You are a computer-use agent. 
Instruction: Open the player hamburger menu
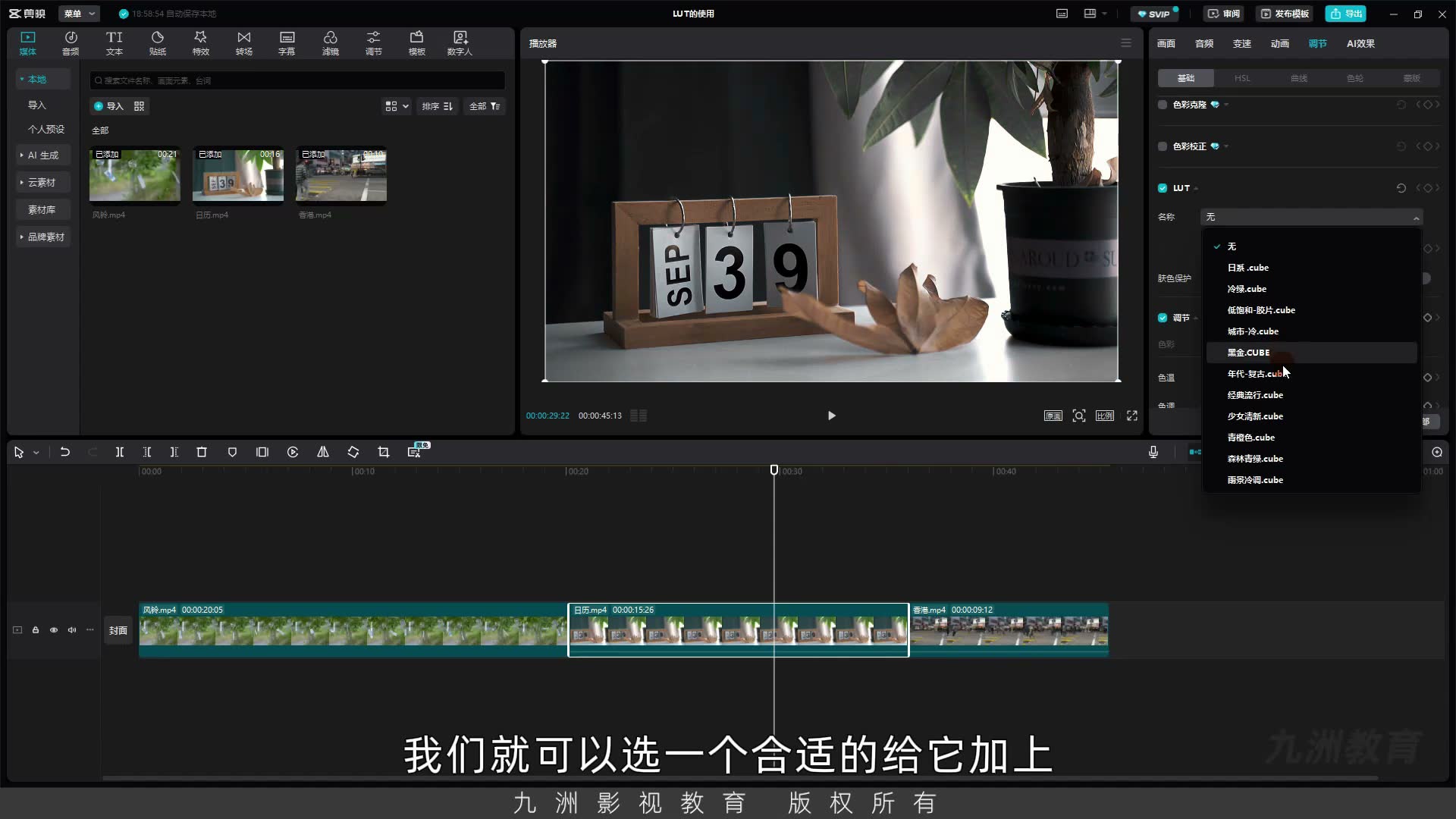tap(1126, 43)
